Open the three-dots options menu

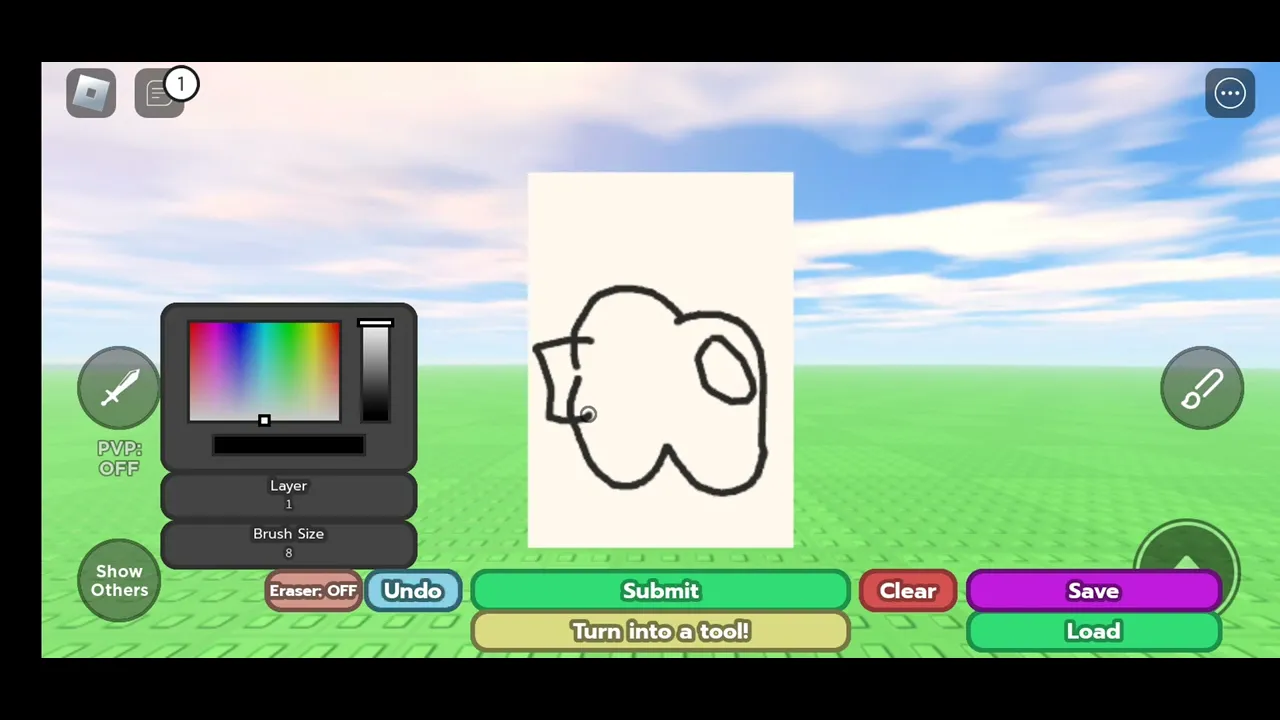(1230, 93)
